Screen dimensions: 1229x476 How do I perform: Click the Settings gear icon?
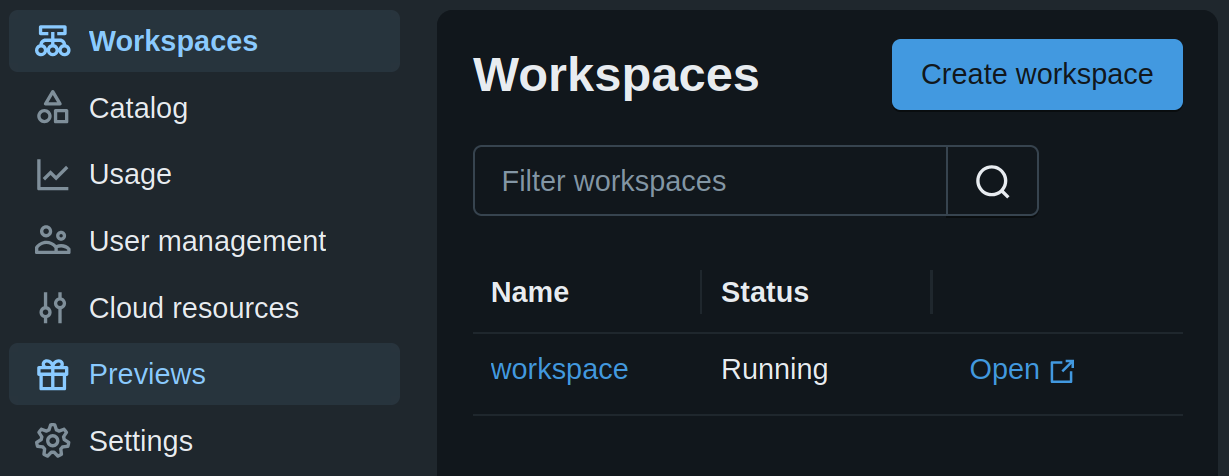point(52,441)
